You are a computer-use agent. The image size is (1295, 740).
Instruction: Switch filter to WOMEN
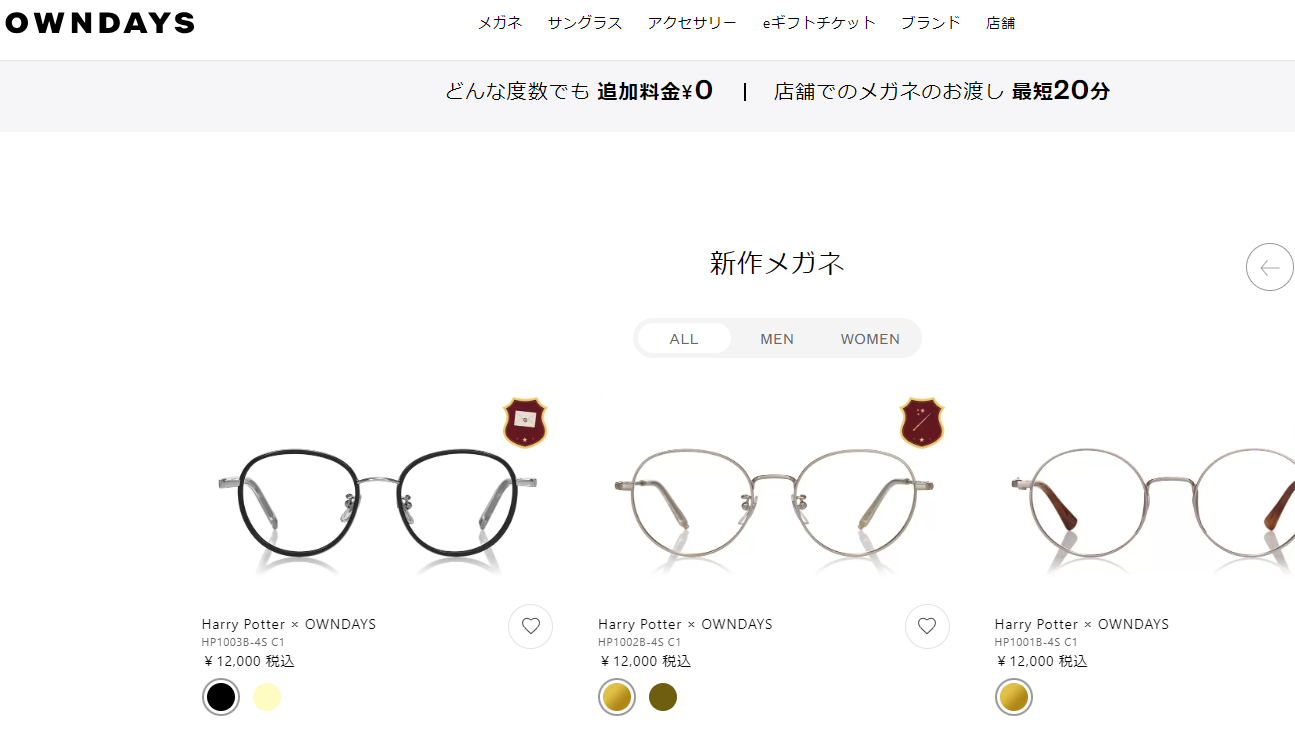[x=870, y=339]
